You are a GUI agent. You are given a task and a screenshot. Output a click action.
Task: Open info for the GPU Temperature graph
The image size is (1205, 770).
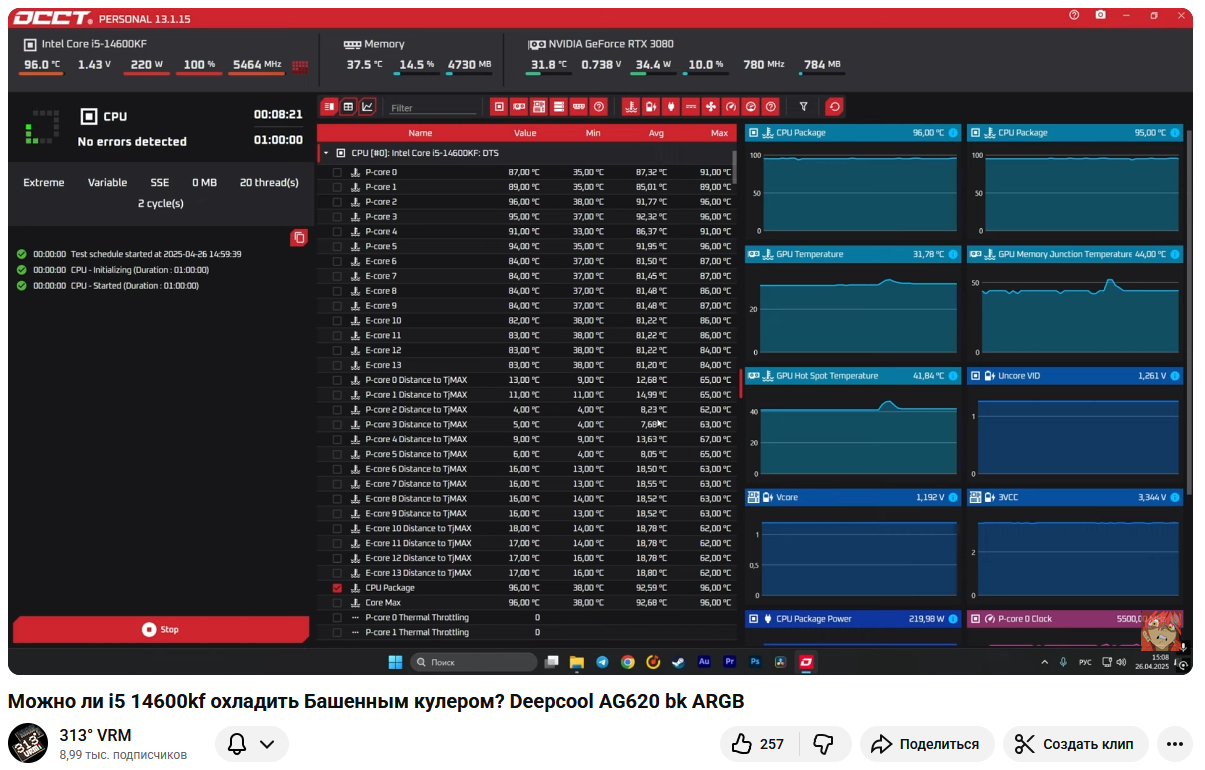coord(952,254)
